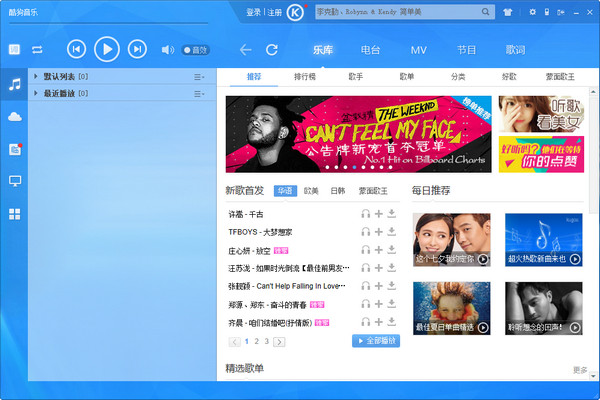Play the 最佳夏日单曲精选 recommendation
The image size is (600, 400).
(452, 308)
